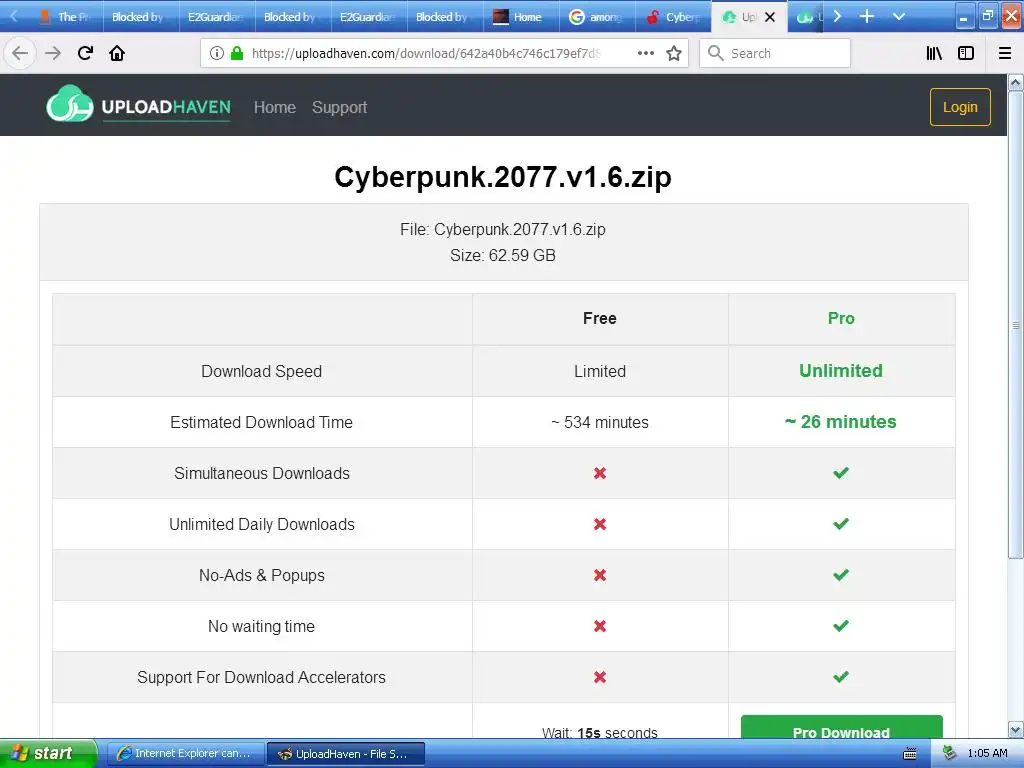
Task: Close the active UploadHaven tab
Action: [770, 17]
